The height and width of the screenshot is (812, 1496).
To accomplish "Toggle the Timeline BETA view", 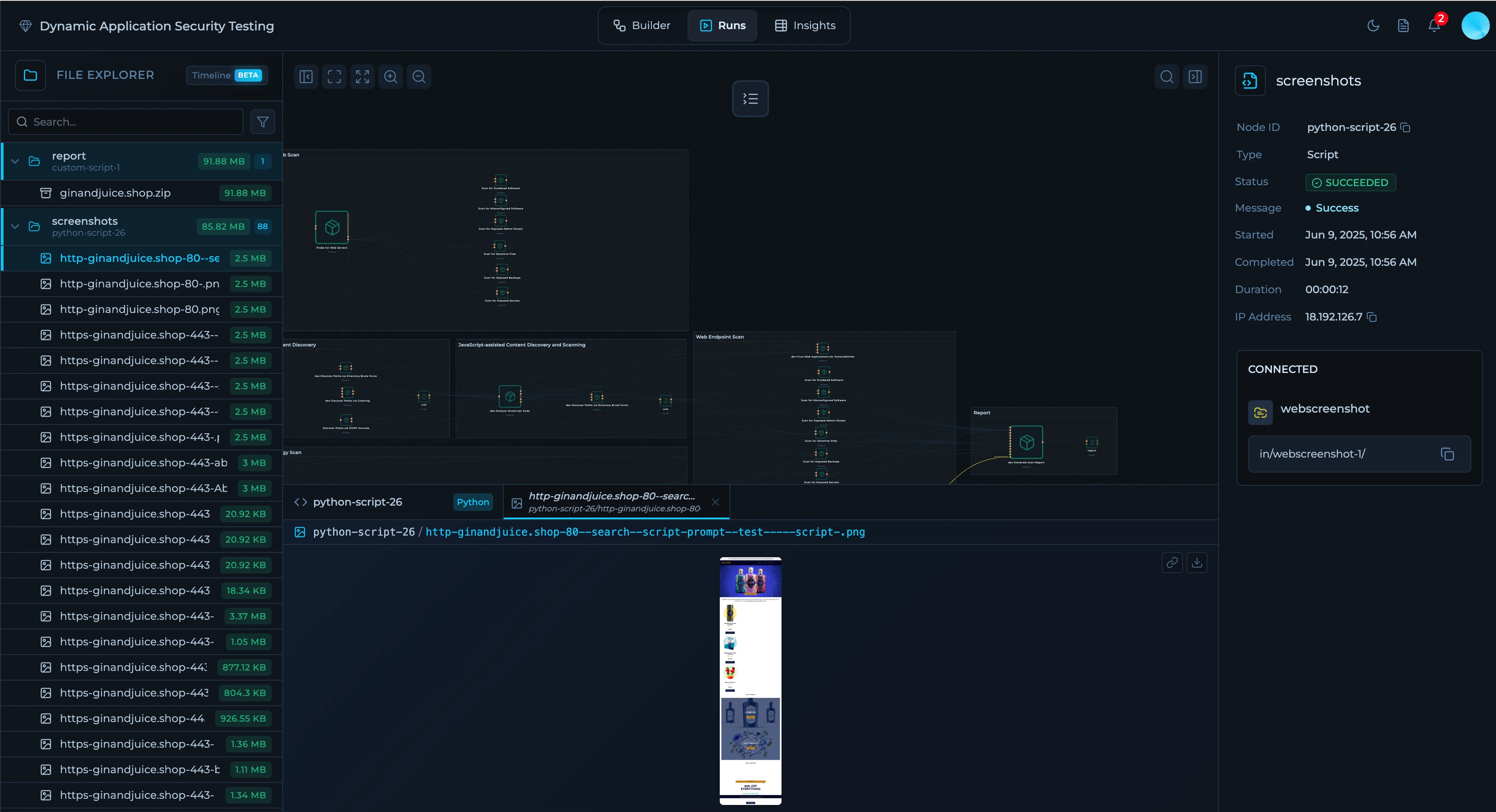I will 227,75.
